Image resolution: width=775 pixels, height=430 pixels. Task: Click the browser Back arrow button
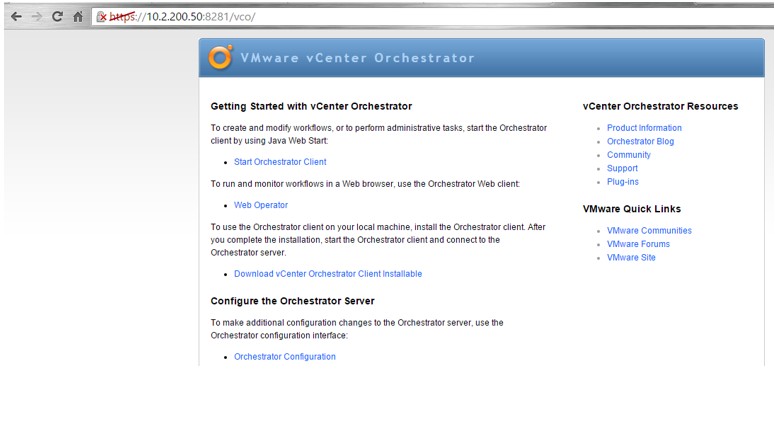13,18
